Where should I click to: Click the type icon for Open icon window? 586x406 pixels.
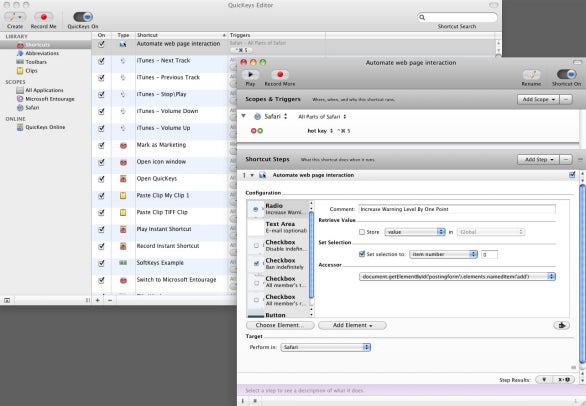pyautogui.click(x=123, y=162)
